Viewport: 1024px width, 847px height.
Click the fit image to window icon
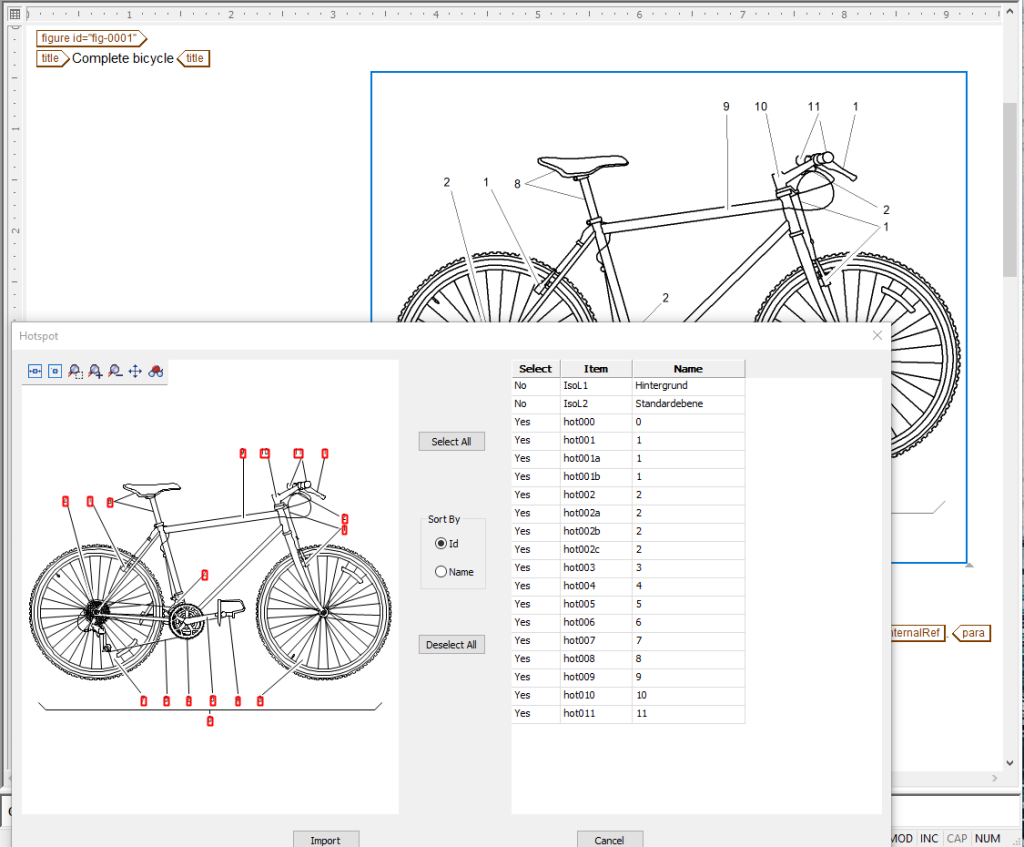(34, 371)
